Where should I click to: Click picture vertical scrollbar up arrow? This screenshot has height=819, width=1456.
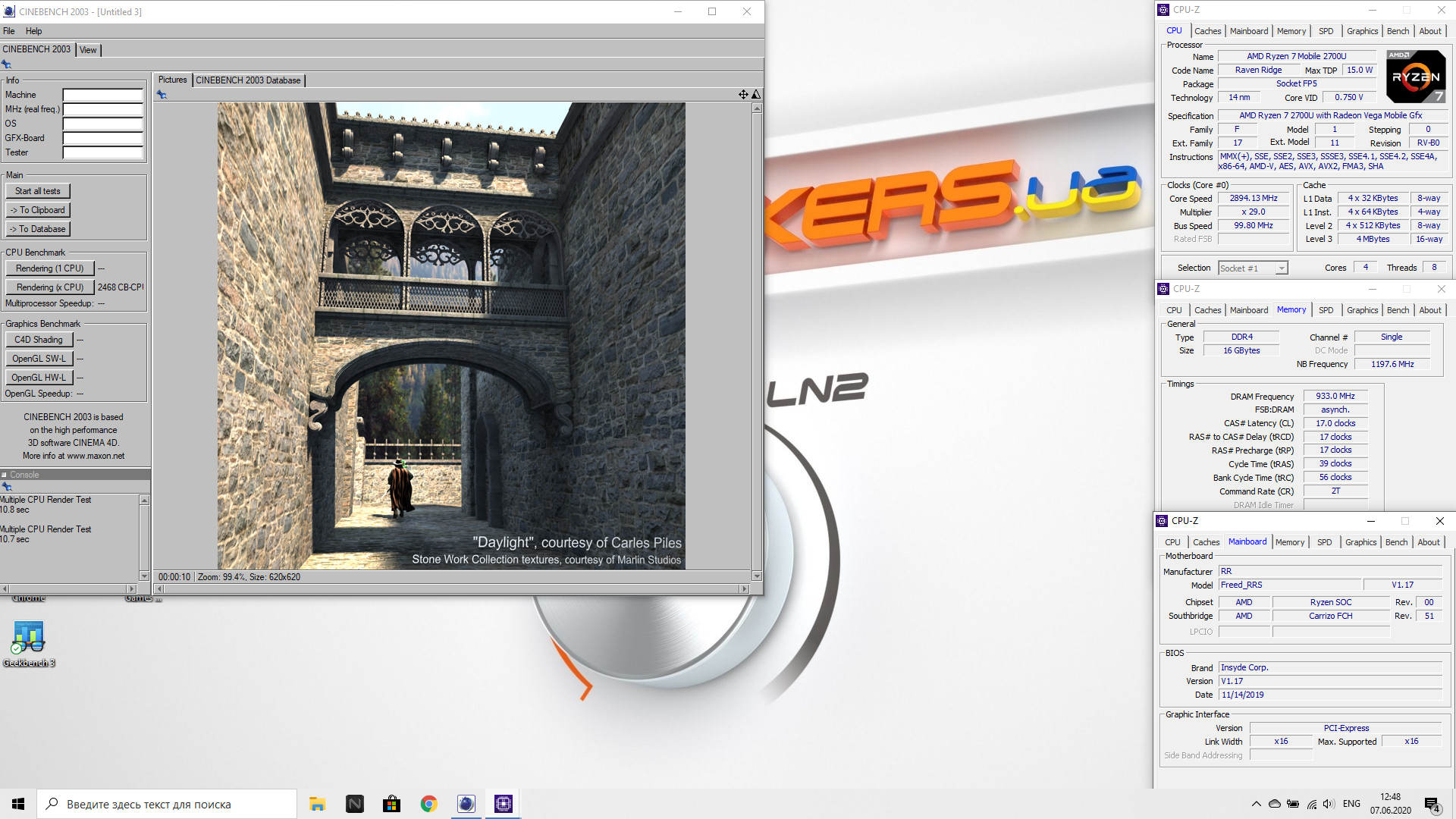click(757, 108)
